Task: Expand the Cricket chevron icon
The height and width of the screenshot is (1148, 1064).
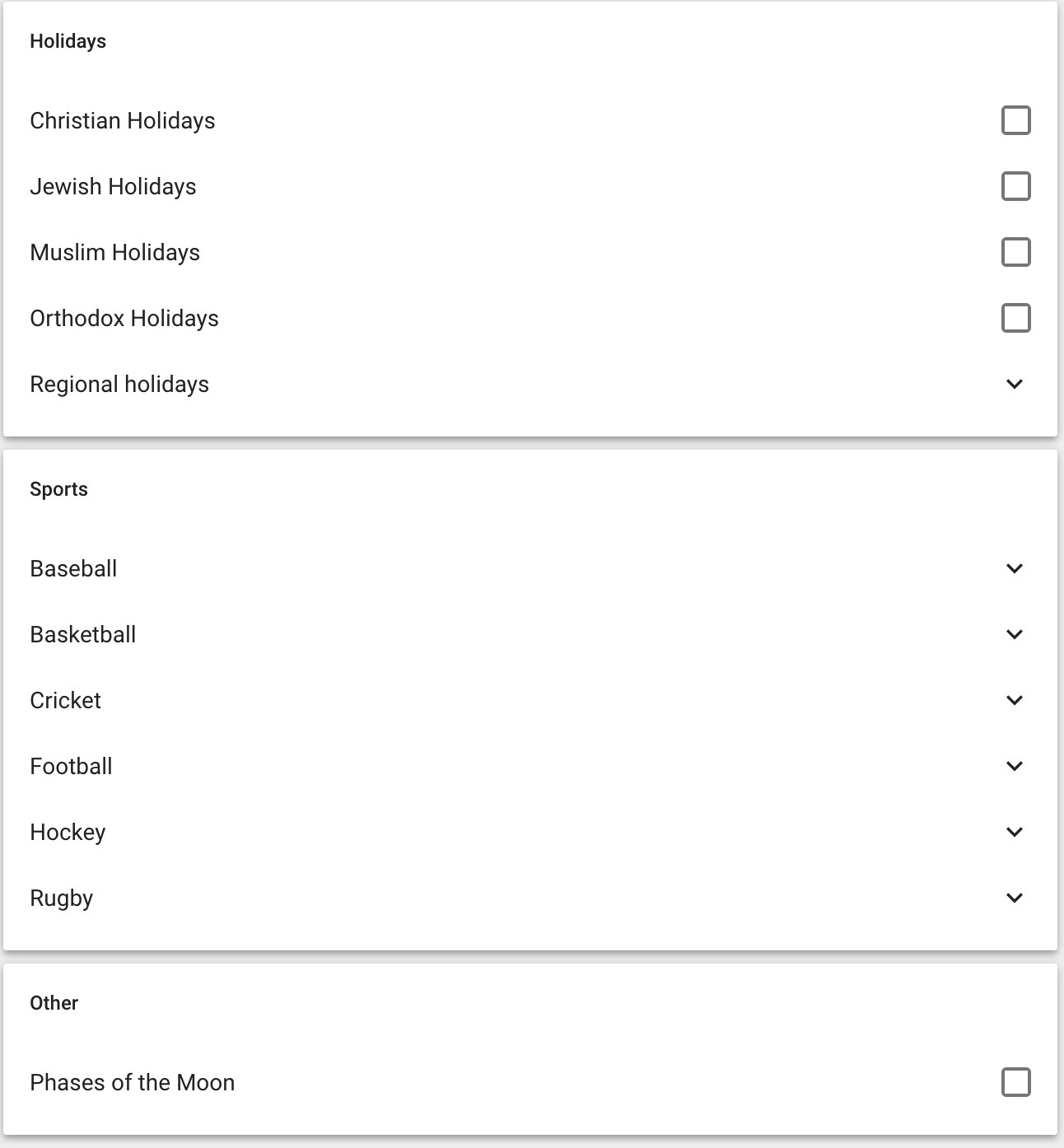Action: 1015,700
